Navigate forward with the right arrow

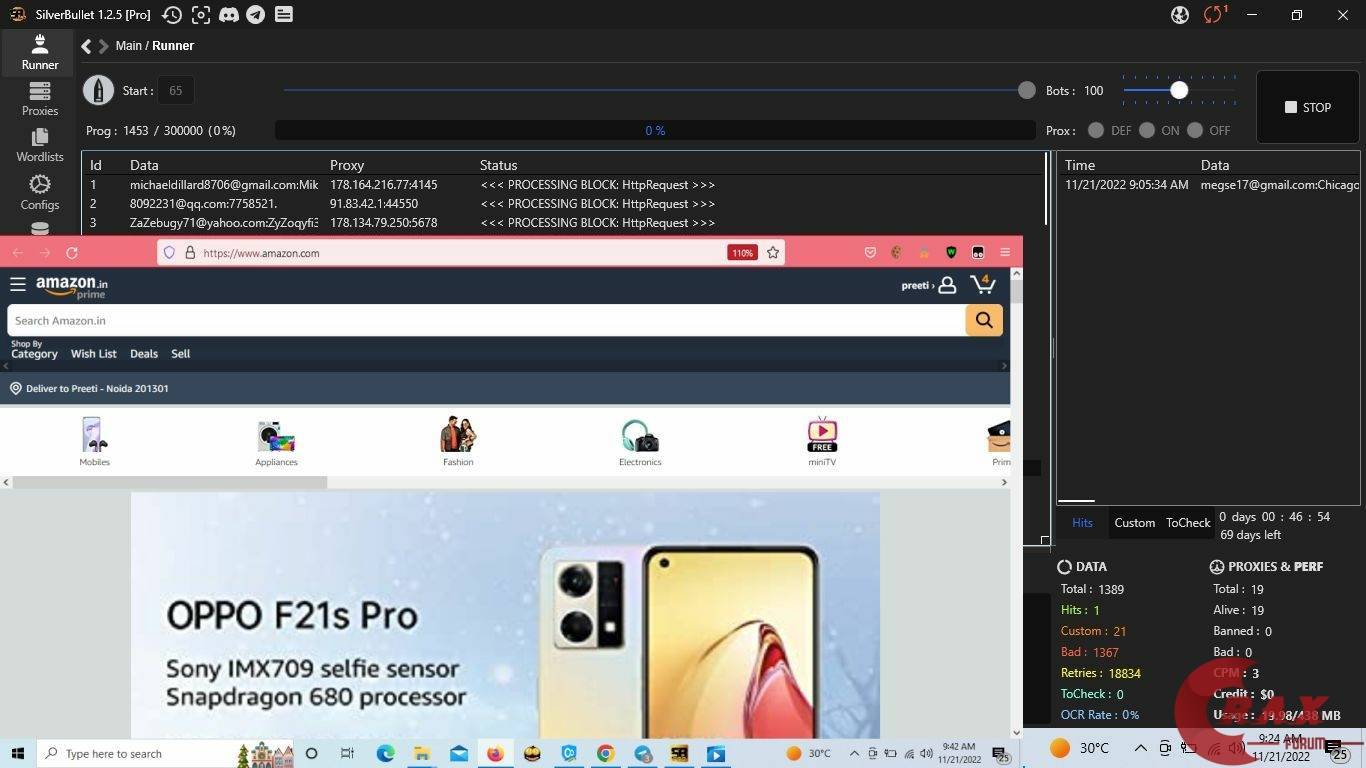point(103,46)
